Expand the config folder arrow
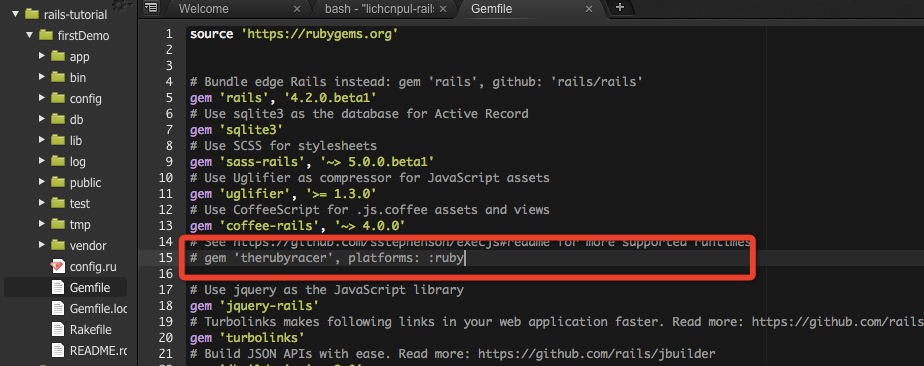 pos(42,98)
